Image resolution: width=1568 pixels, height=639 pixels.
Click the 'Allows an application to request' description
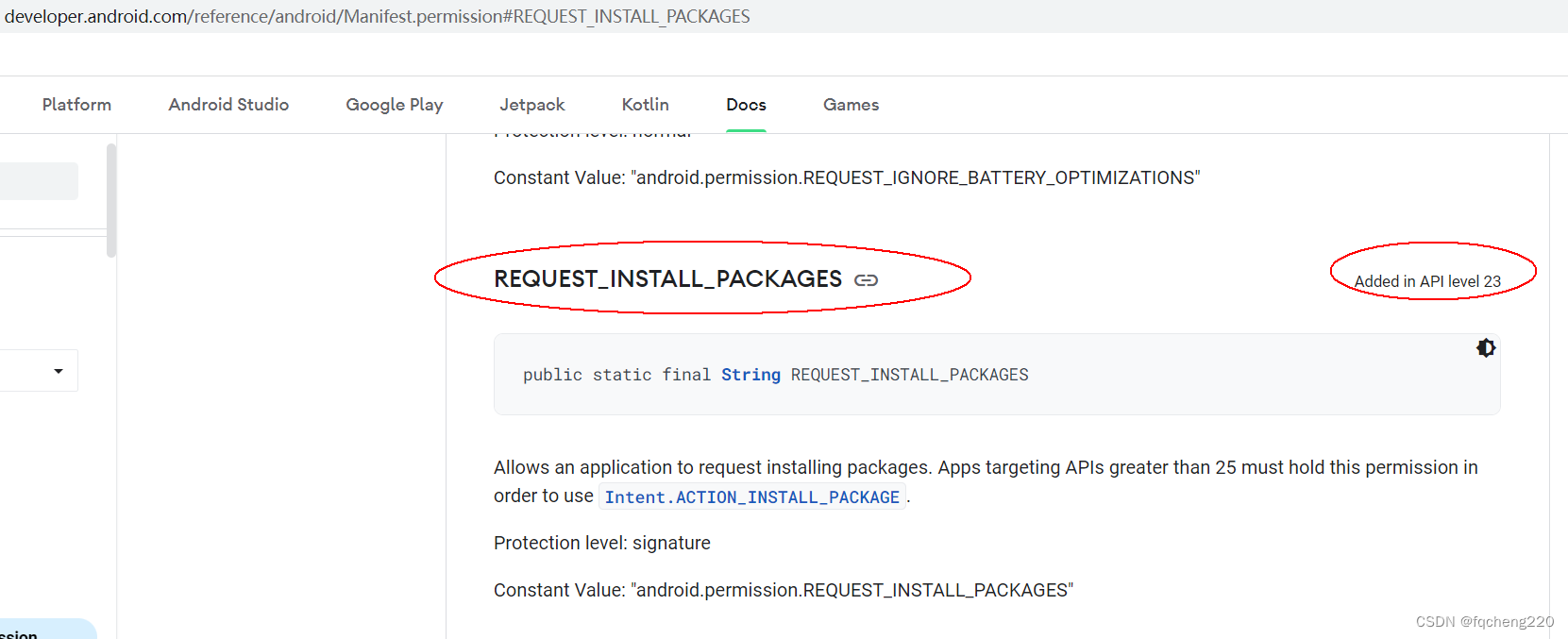[986, 481]
